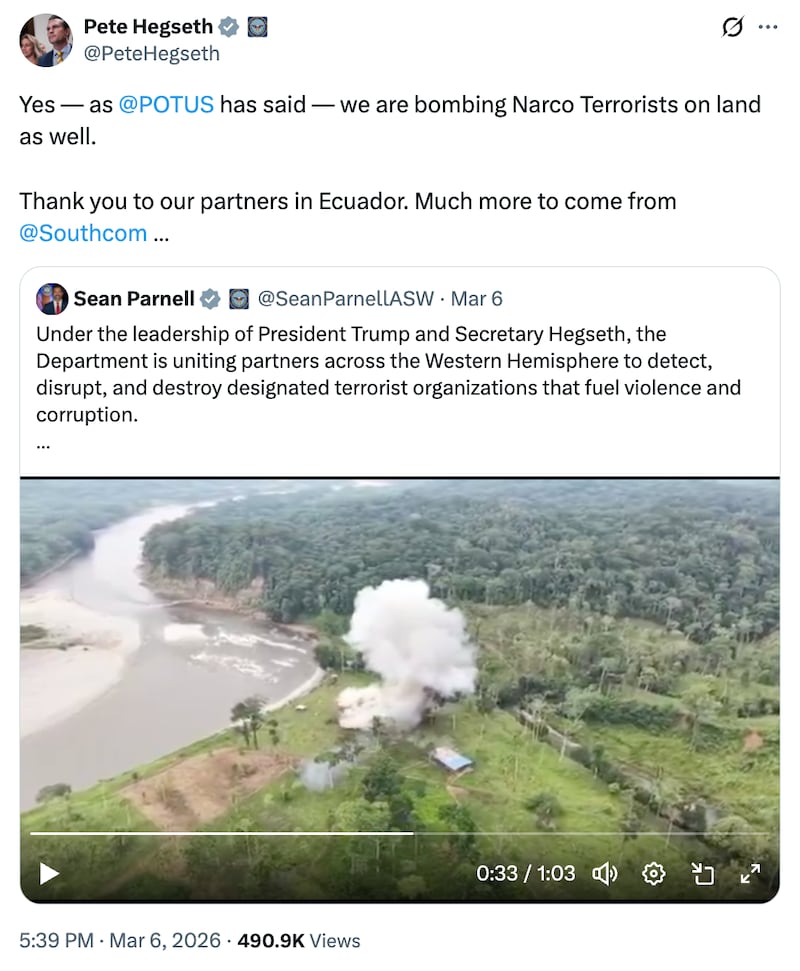Follow the @Southcom mention link
The height and width of the screenshot is (971, 800).
pos(83,234)
